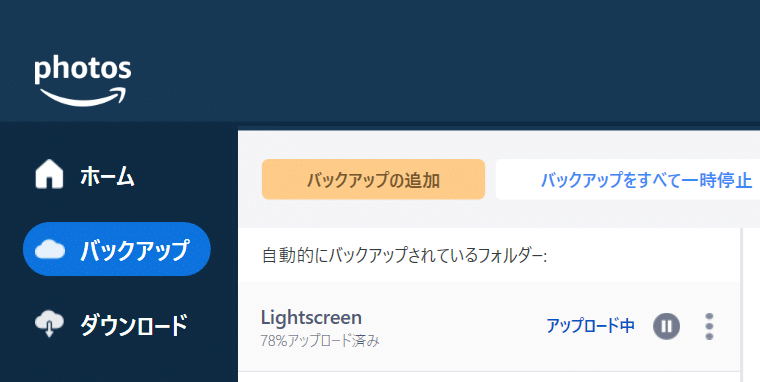Click the Amazon smile arrow under photos
Viewport: 760px width, 382px height.
pos(82,96)
